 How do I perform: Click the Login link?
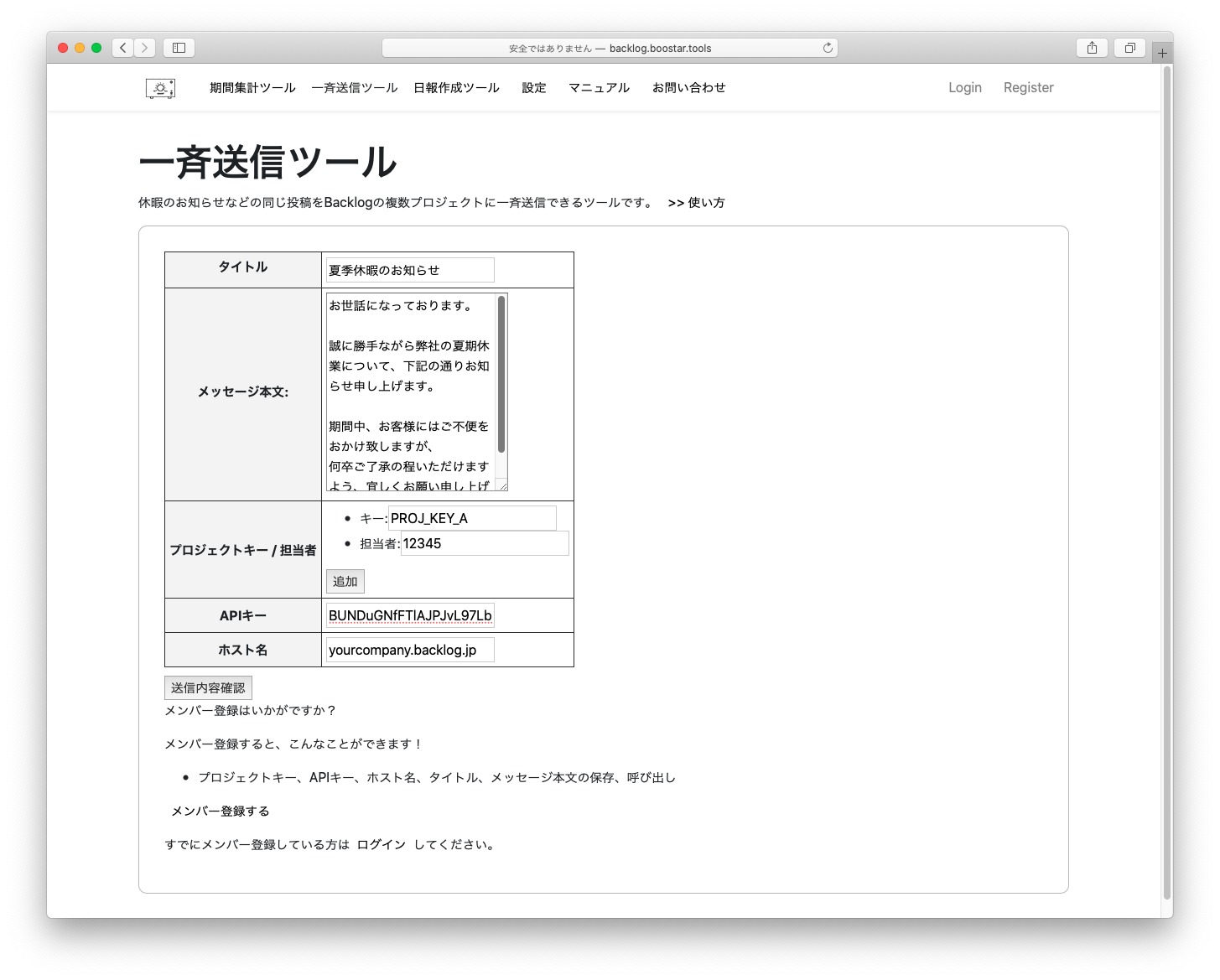(964, 88)
